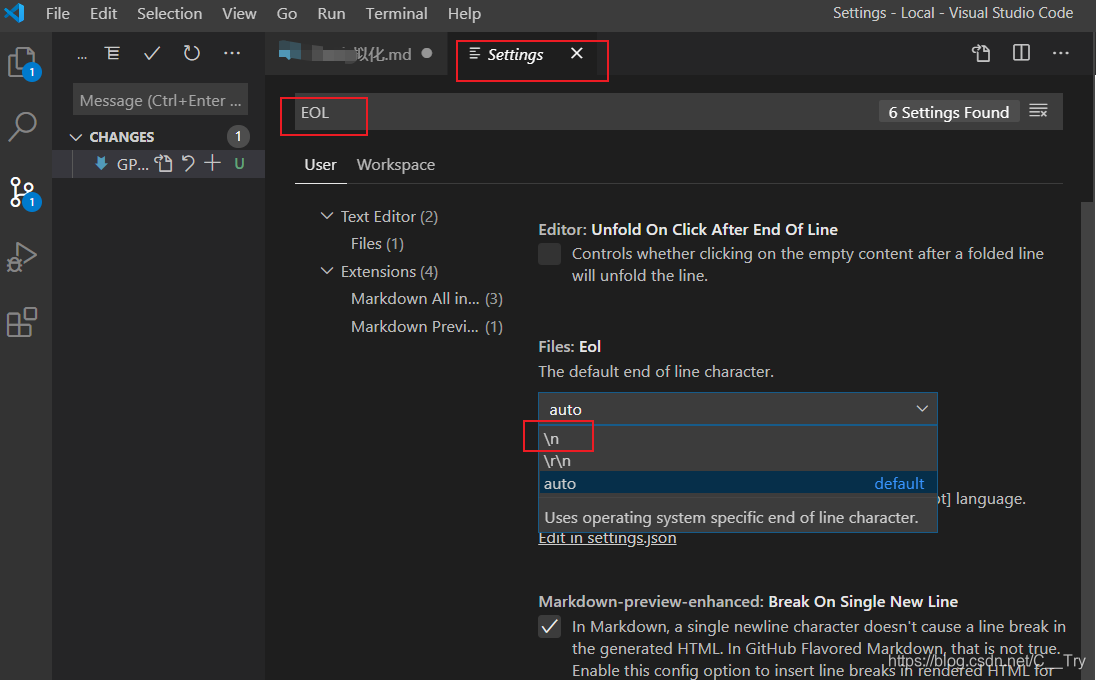Select auto default option in Eol list
Viewport: 1096px width, 680px height.
click(x=737, y=483)
